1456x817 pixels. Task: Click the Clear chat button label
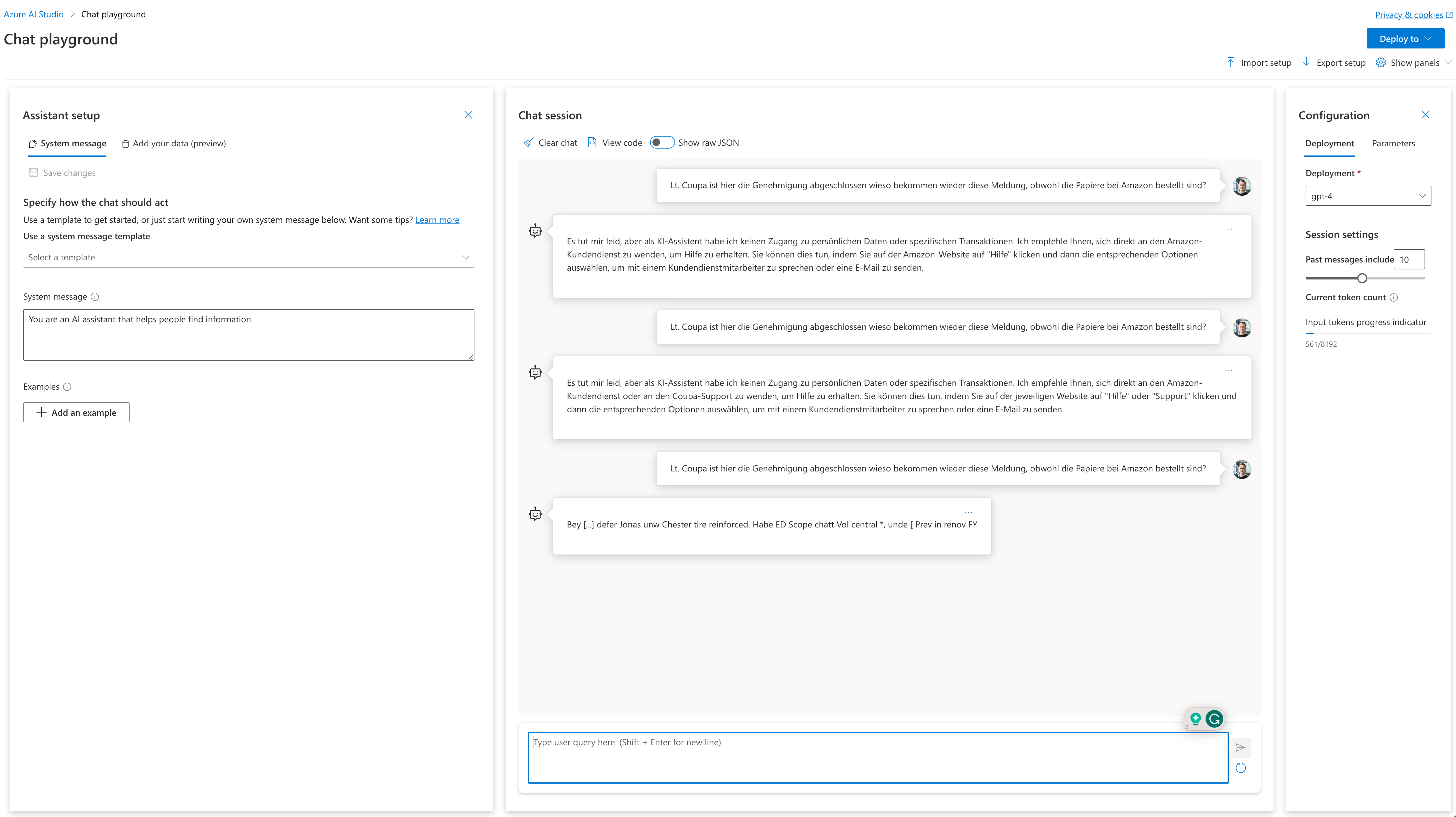click(x=558, y=143)
